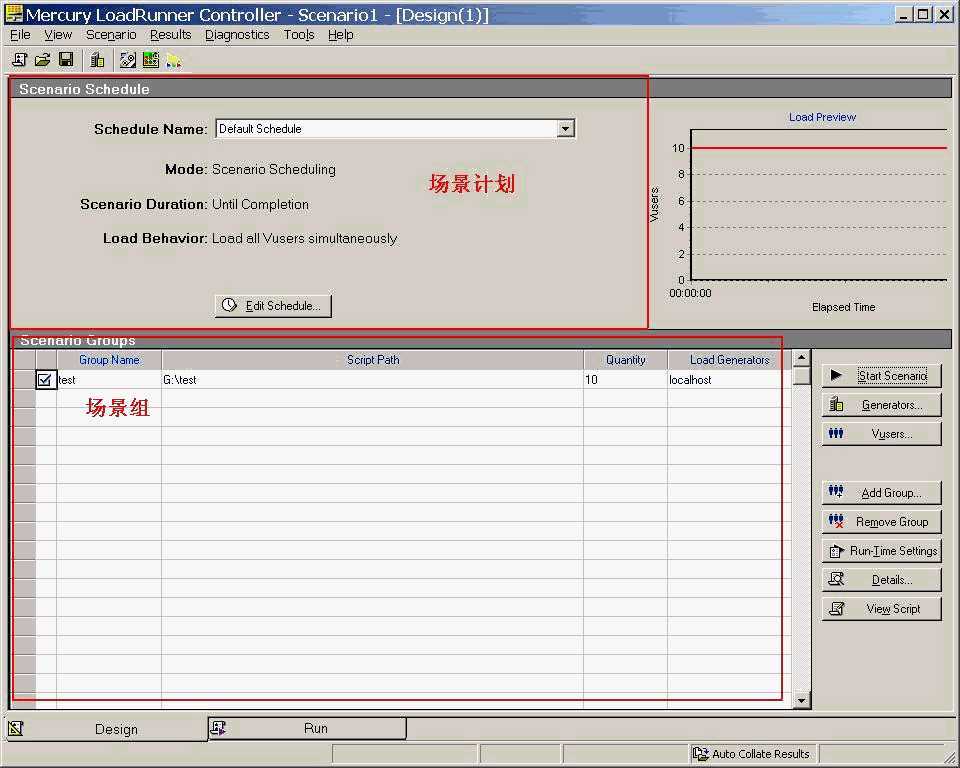Open the Schedule Name dropdown arrow
The image size is (960, 768).
(566, 129)
